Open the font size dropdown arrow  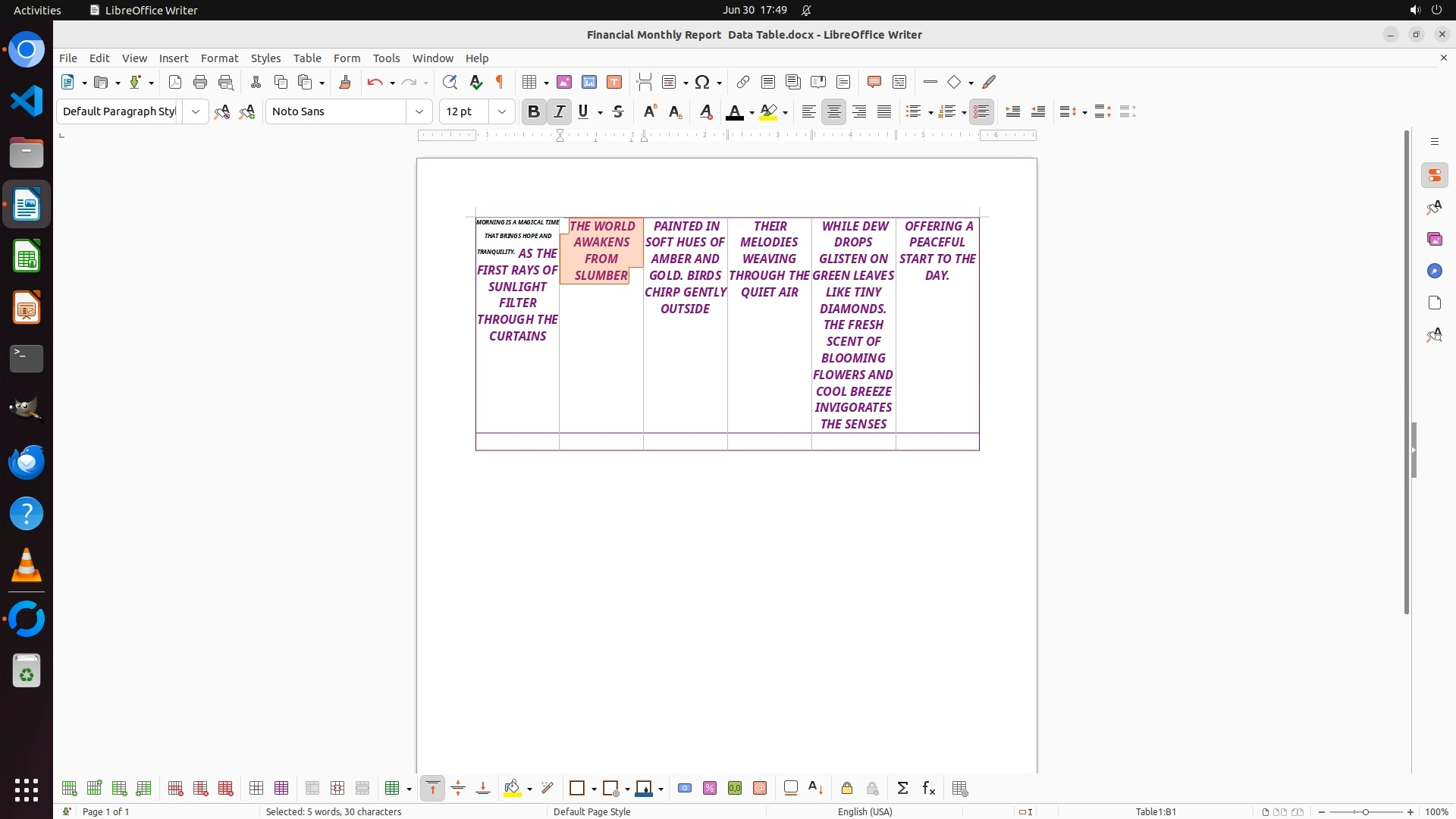pos(502,111)
